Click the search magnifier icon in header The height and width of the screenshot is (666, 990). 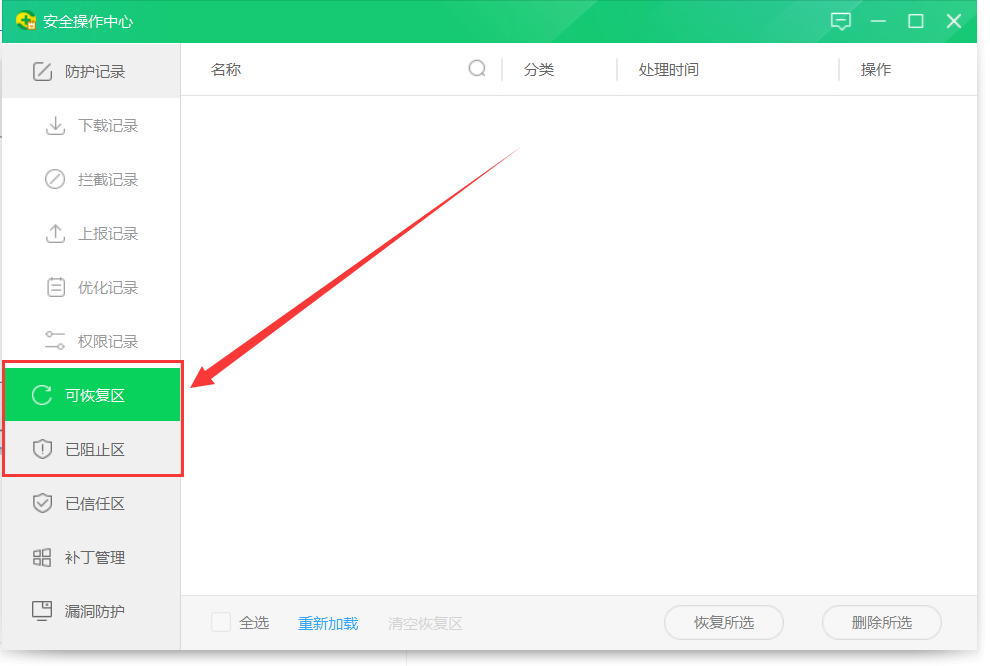click(477, 68)
